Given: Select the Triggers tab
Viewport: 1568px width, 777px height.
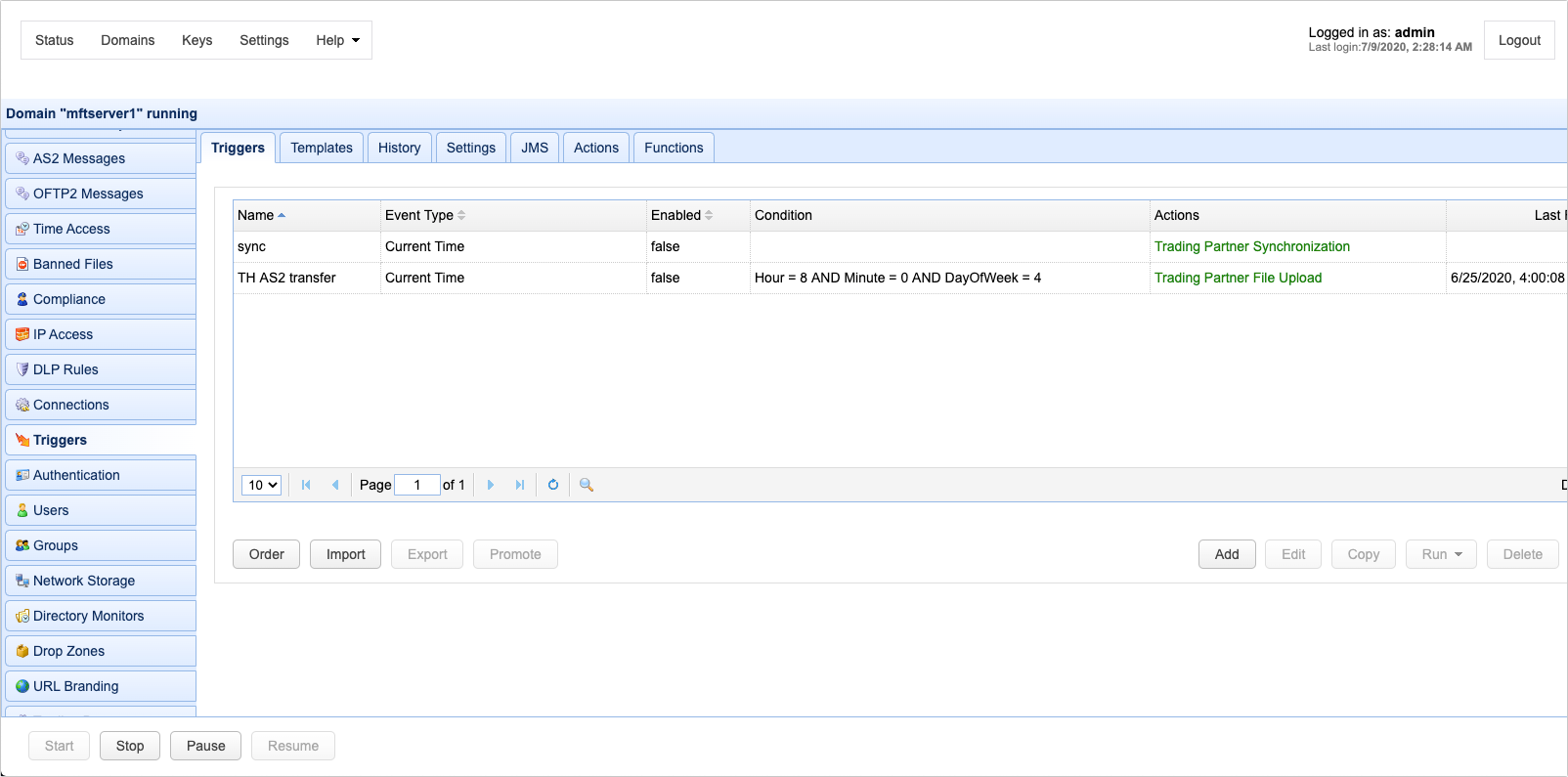Looking at the screenshot, I should (238, 148).
